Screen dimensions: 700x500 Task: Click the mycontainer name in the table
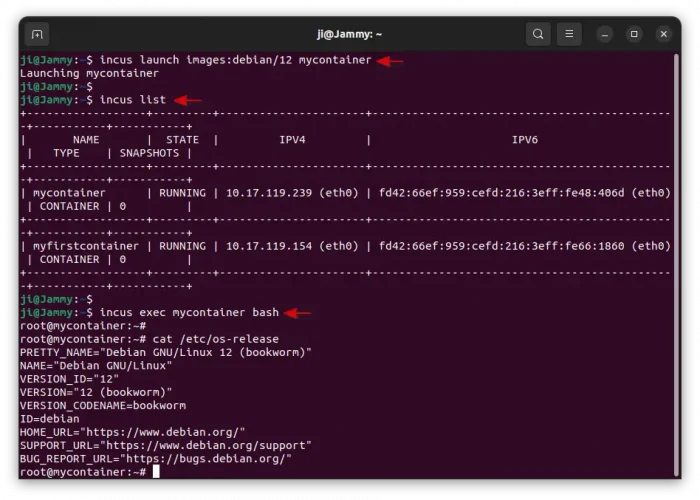69,193
